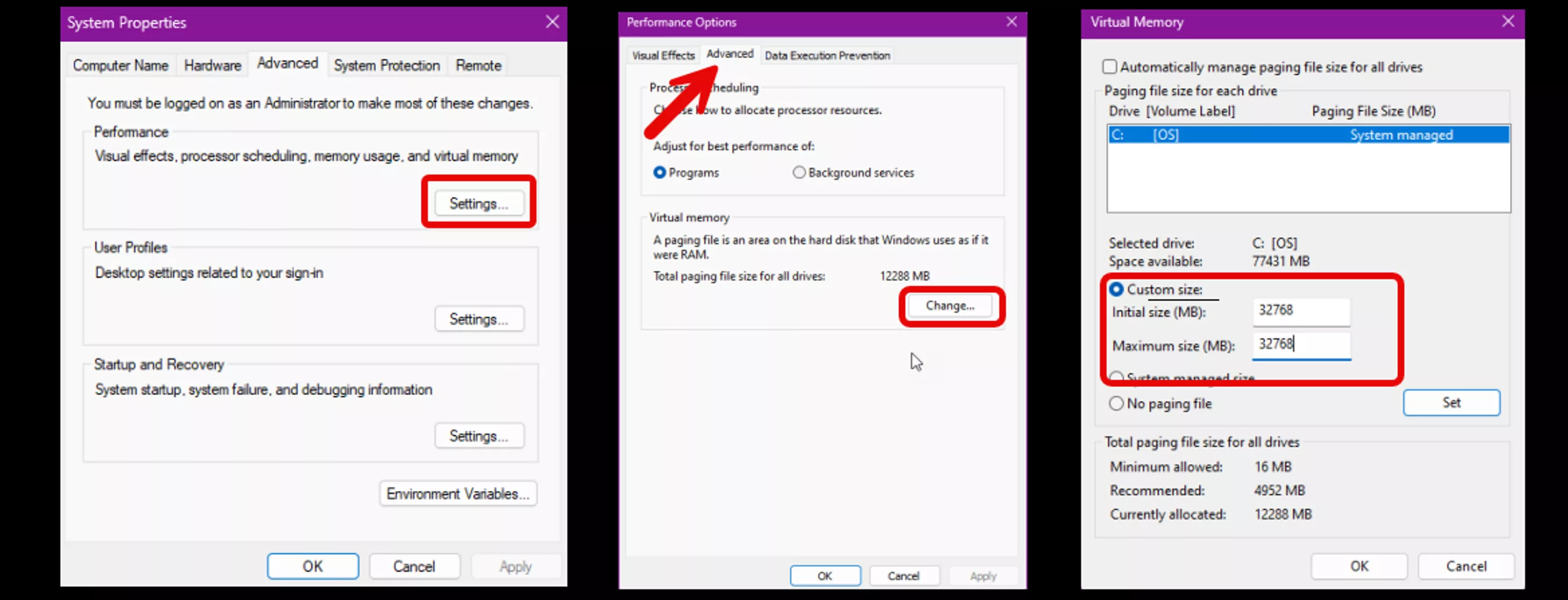This screenshot has width=1568, height=600.
Task: Click Recommended 4952 MB value
Action: pyautogui.click(x=1279, y=490)
